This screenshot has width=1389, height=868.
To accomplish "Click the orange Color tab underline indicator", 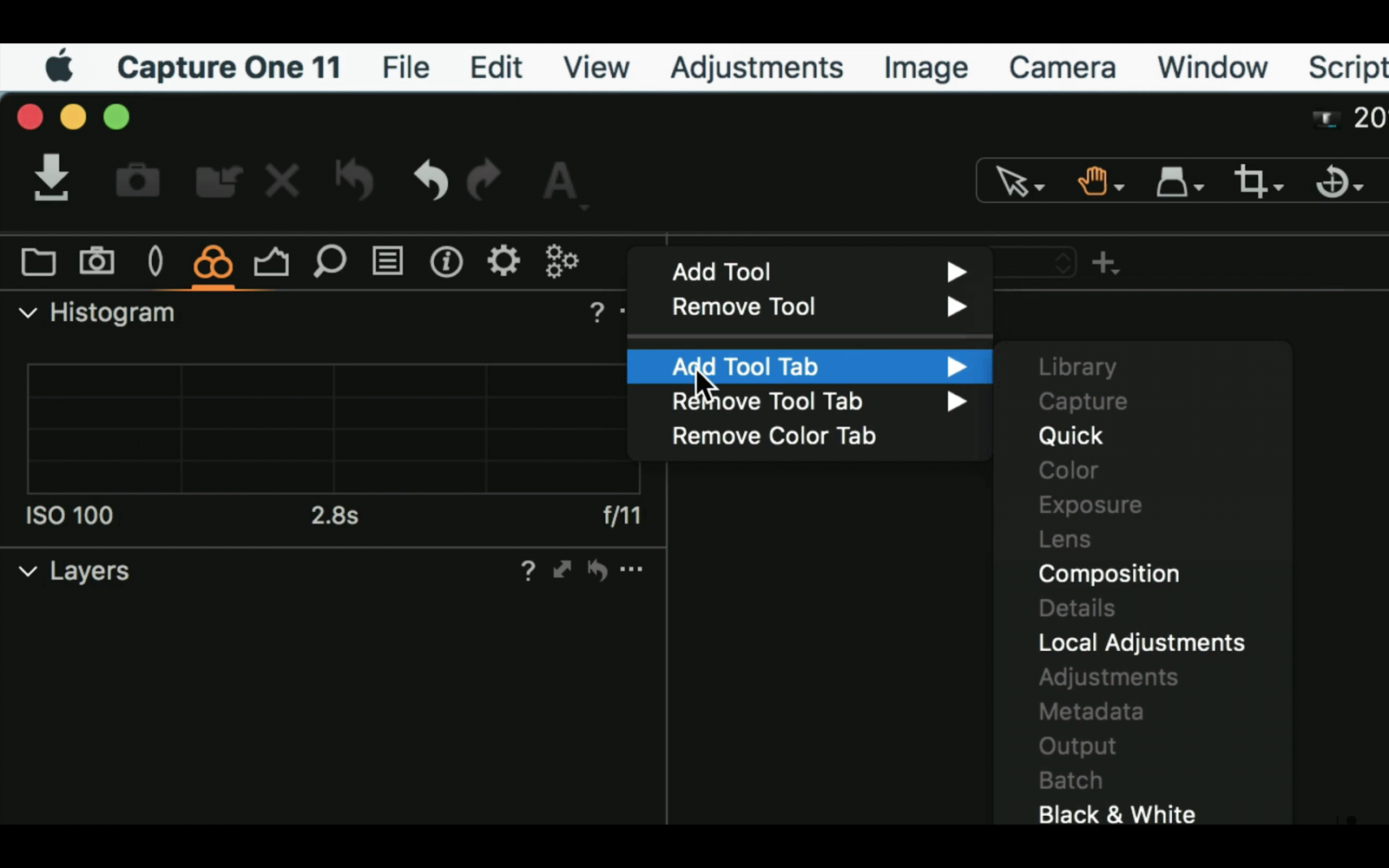I will click(213, 286).
